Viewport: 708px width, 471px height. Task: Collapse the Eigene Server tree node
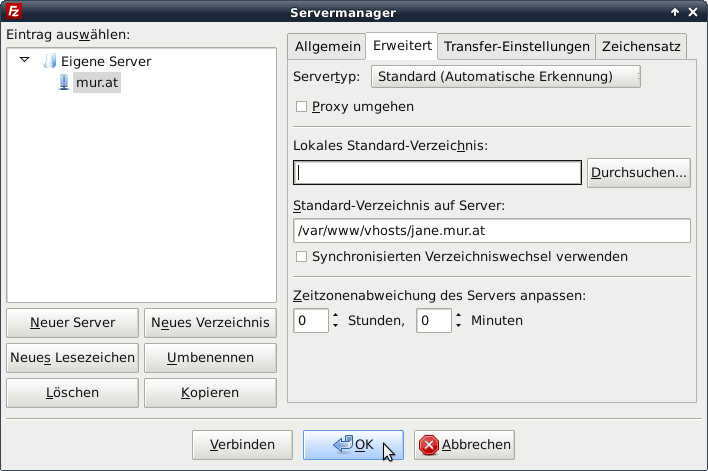pyautogui.click(x=25, y=61)
